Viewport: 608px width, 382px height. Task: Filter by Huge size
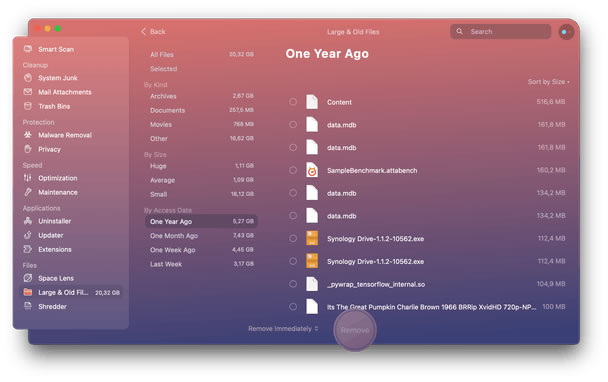click(x=201, y=166)
